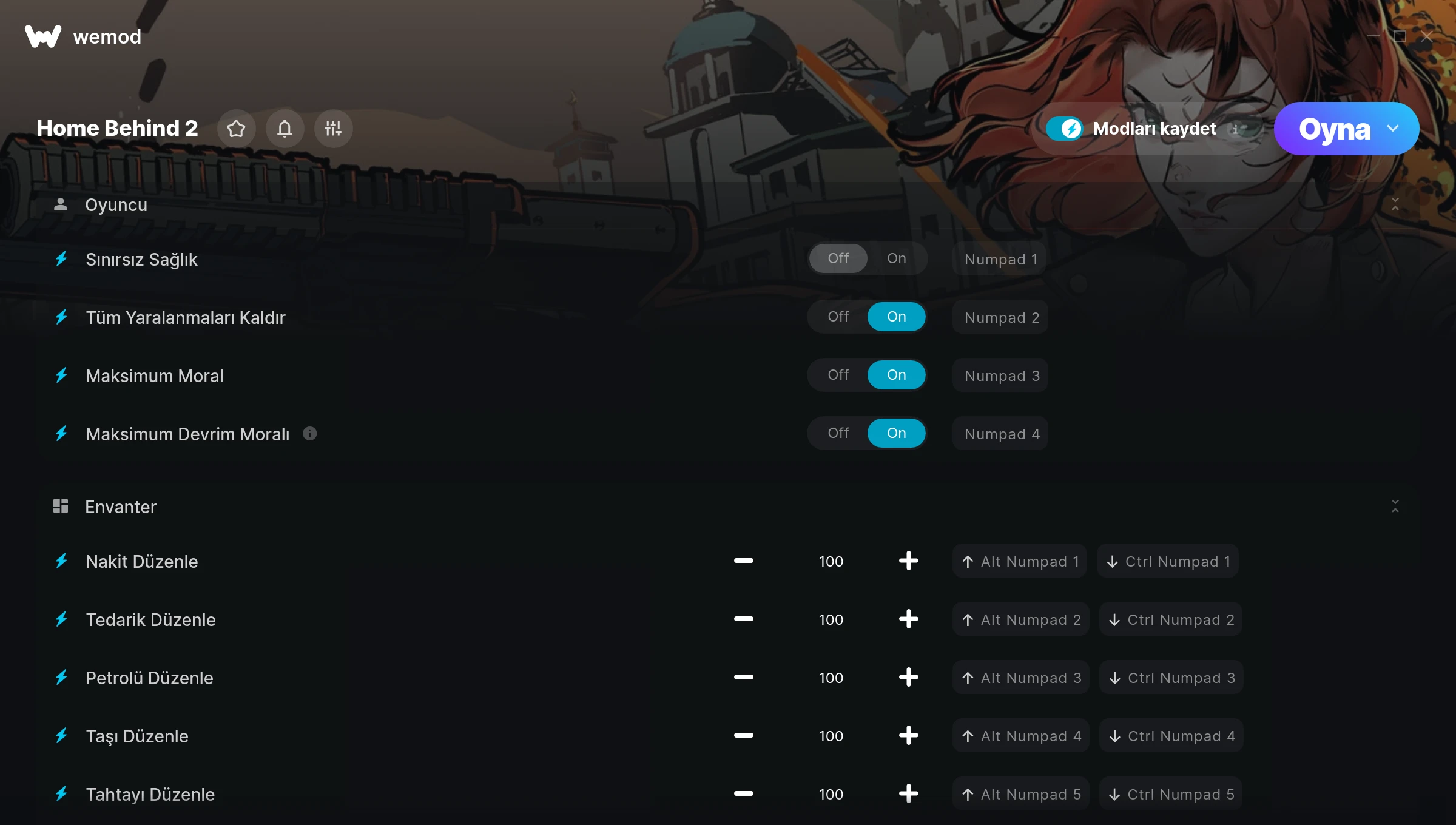The width and height of the screenshot is (1456, 825).
Task: Click the Ctrl Numpad 2 hotkey button
Action: click(1171, 619)
